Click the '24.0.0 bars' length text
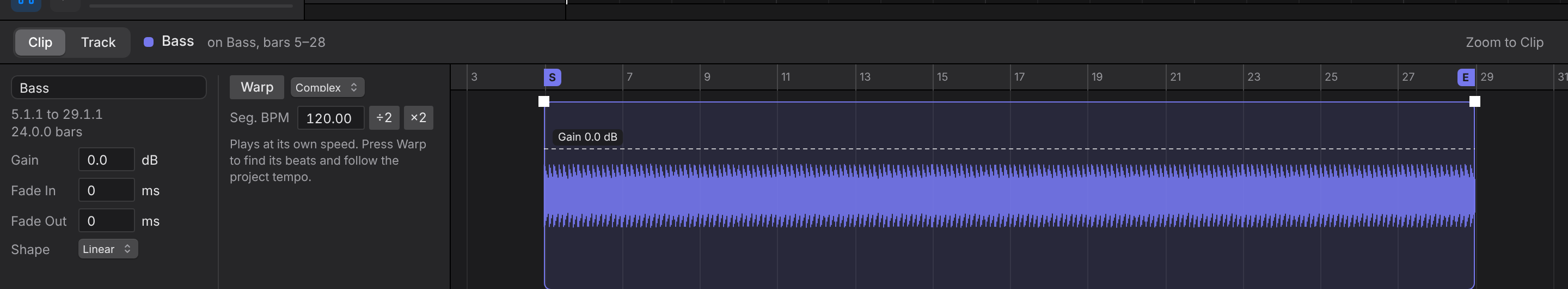1568x289 pixels. pyautogui.click(x=46, y=132)
